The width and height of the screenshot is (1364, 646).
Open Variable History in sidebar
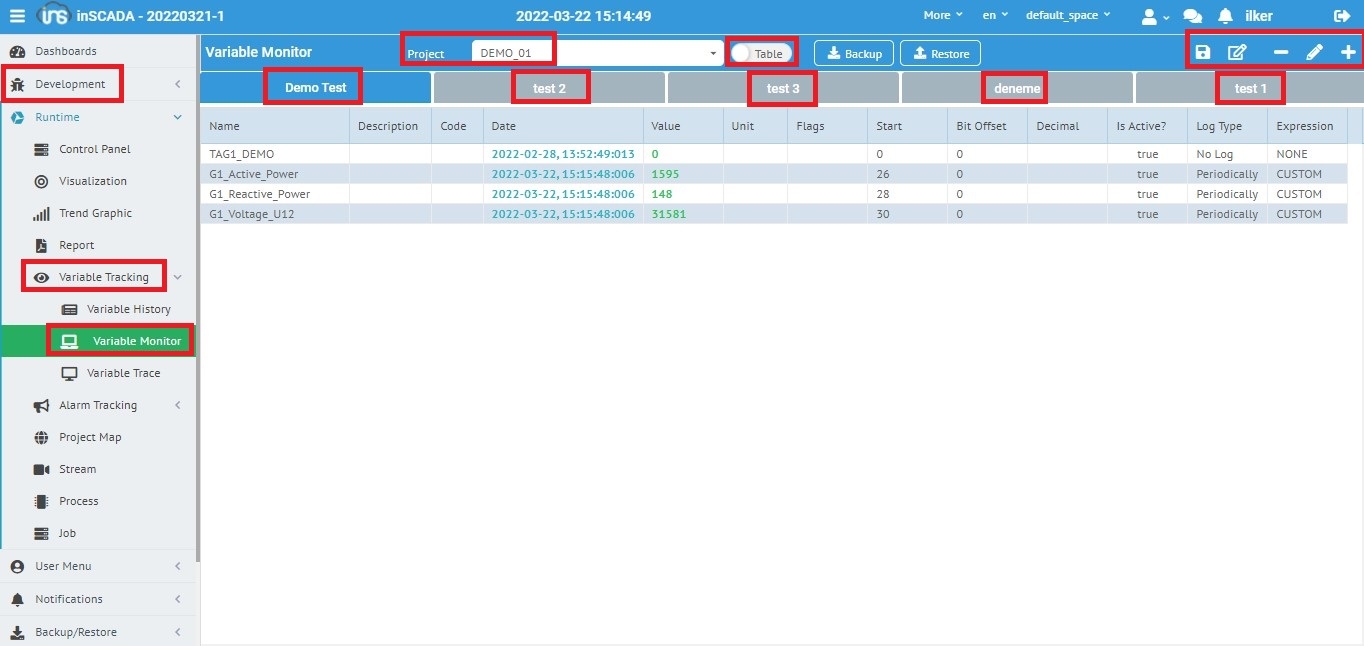click(x=128, y=309)
